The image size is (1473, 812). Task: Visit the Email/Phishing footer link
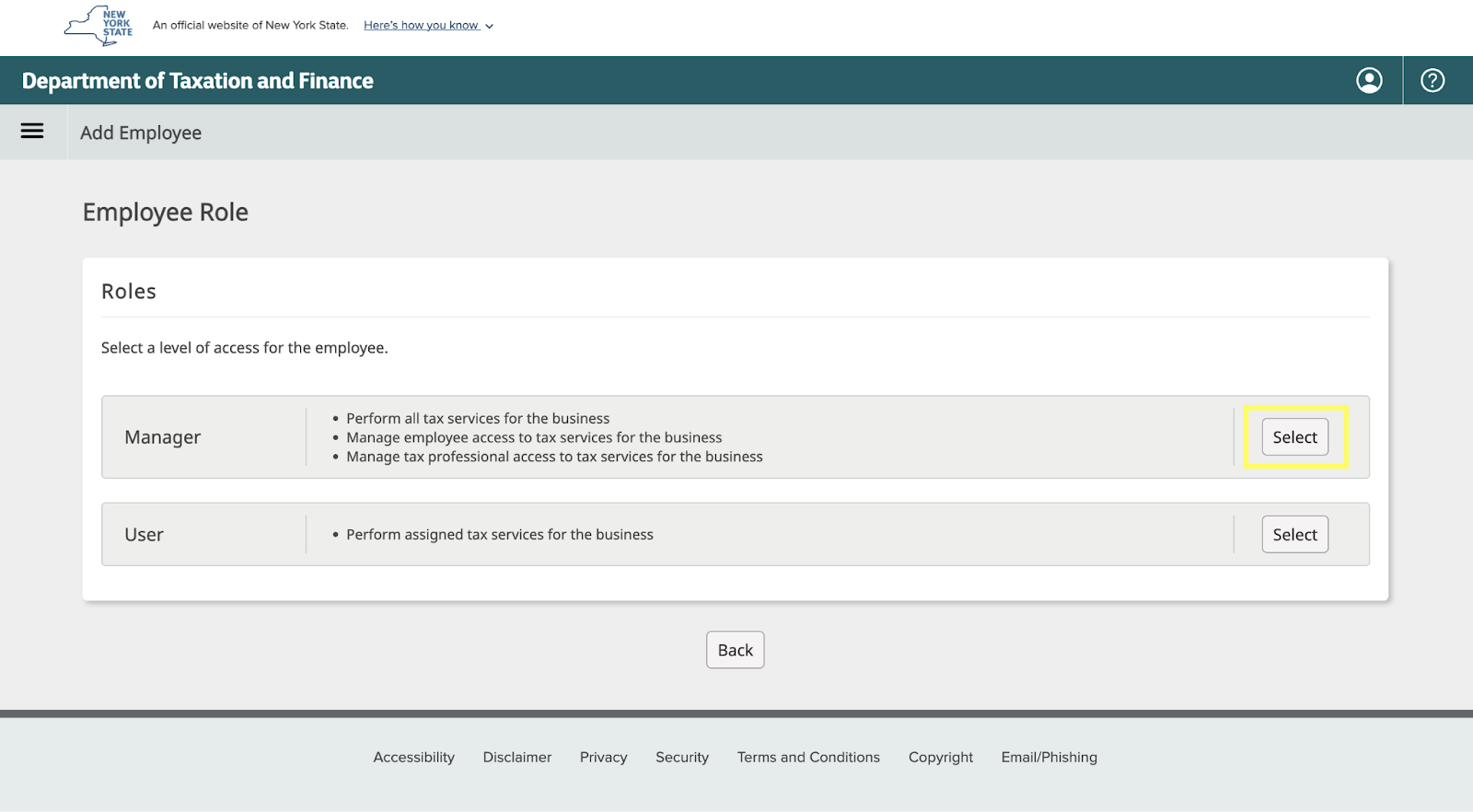click(1049, 757)
